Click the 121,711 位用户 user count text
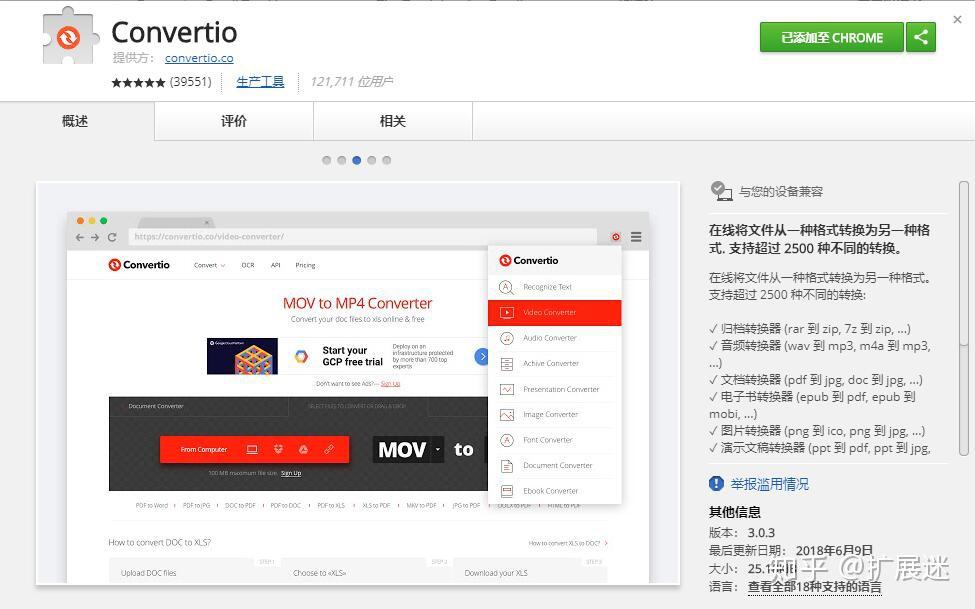This screenshot has width=975, height=609. 351,81
